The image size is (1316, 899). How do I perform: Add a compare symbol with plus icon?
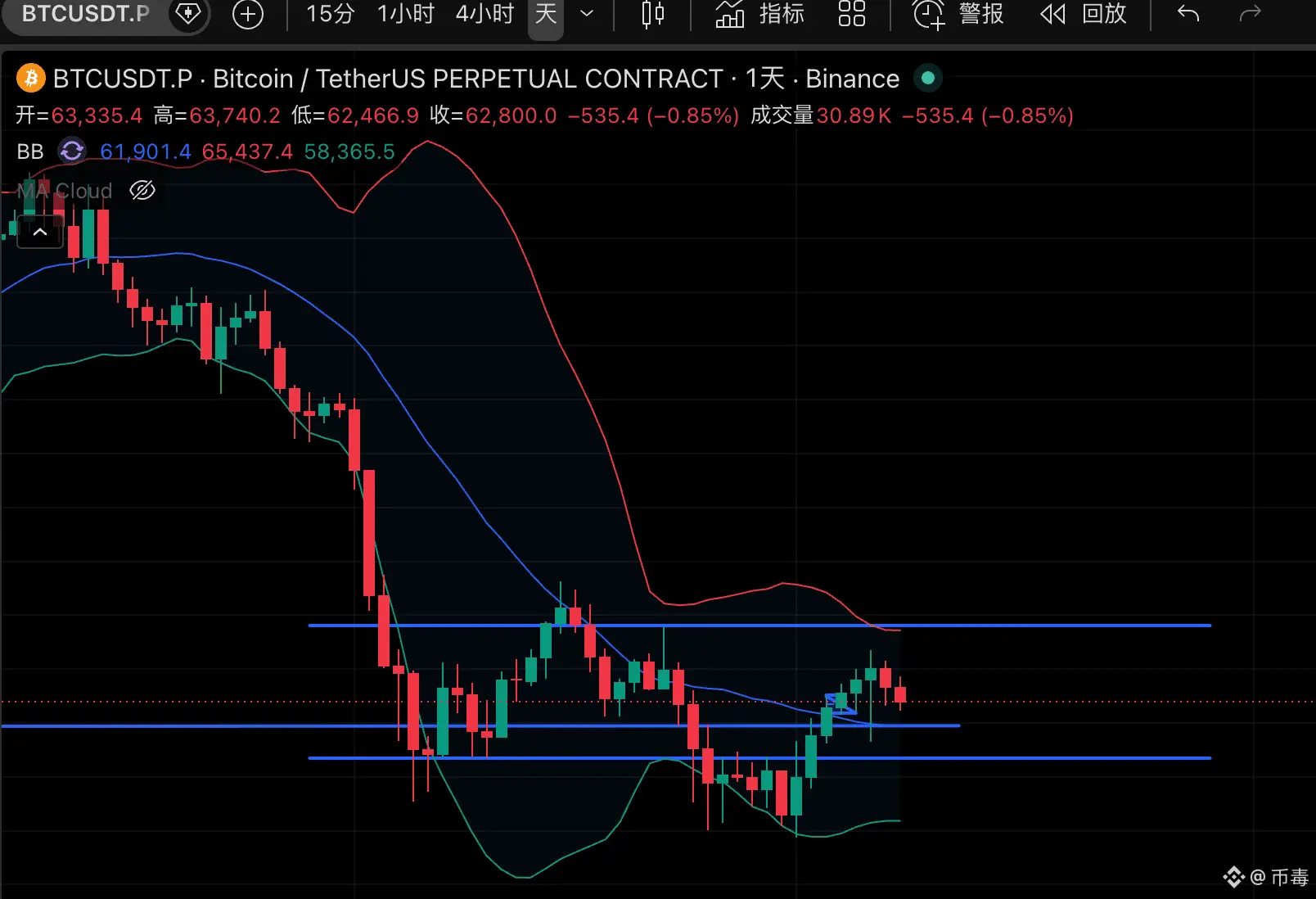(248, 14)
